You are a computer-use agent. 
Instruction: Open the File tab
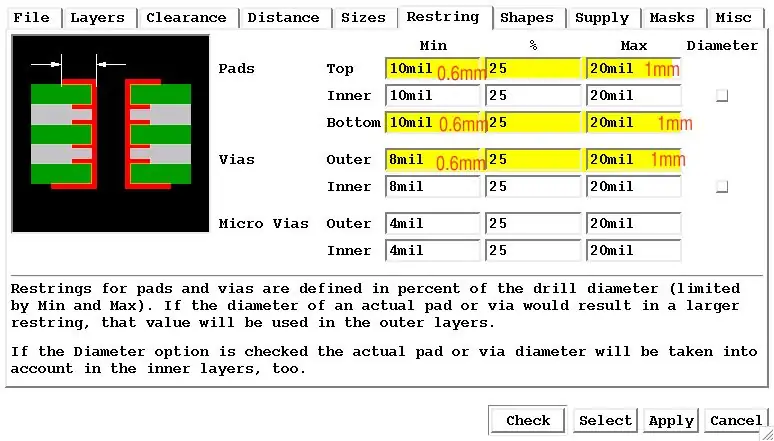click(34, 18)
